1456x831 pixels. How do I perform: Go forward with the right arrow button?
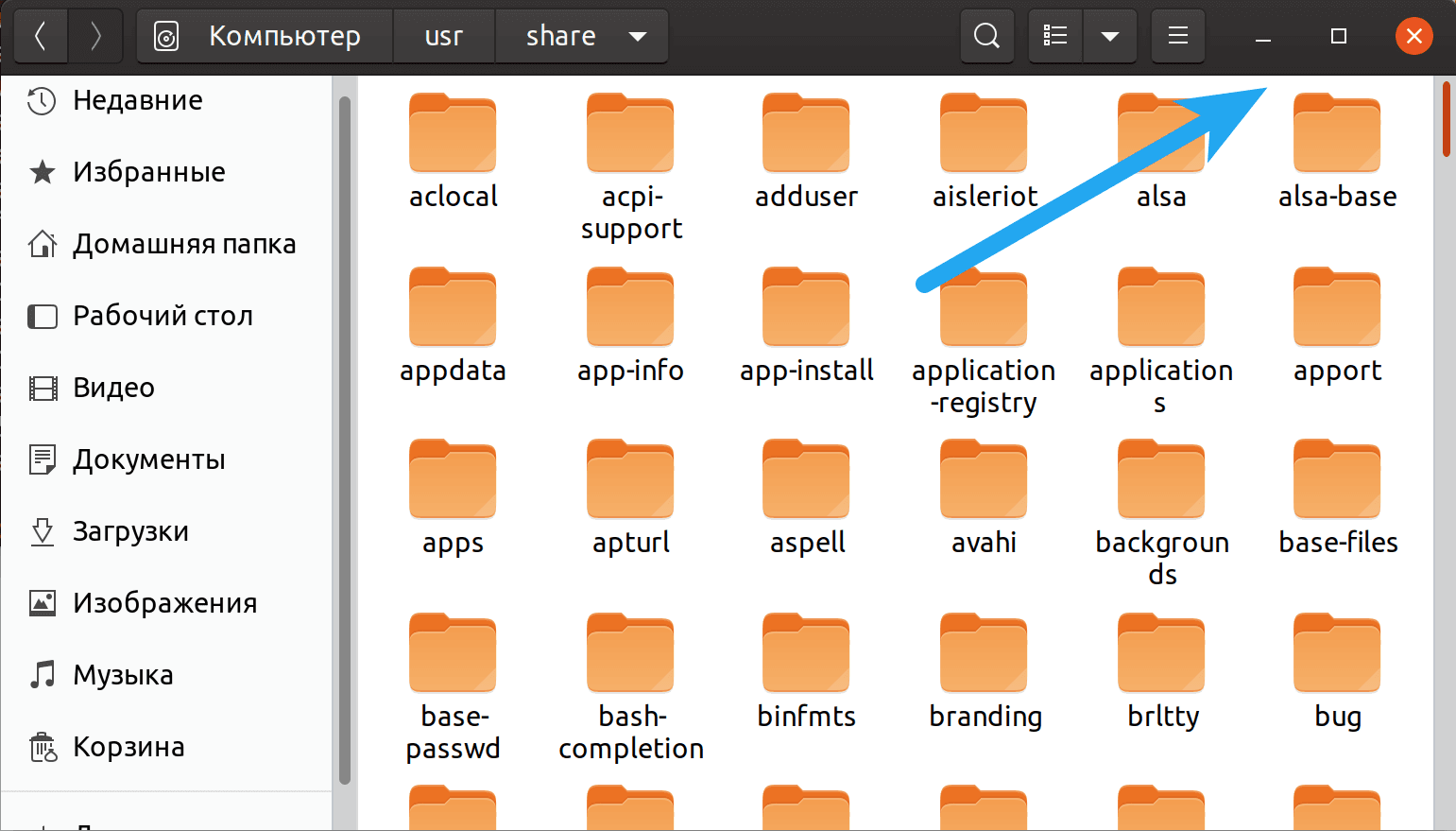(x=95, y=36)
